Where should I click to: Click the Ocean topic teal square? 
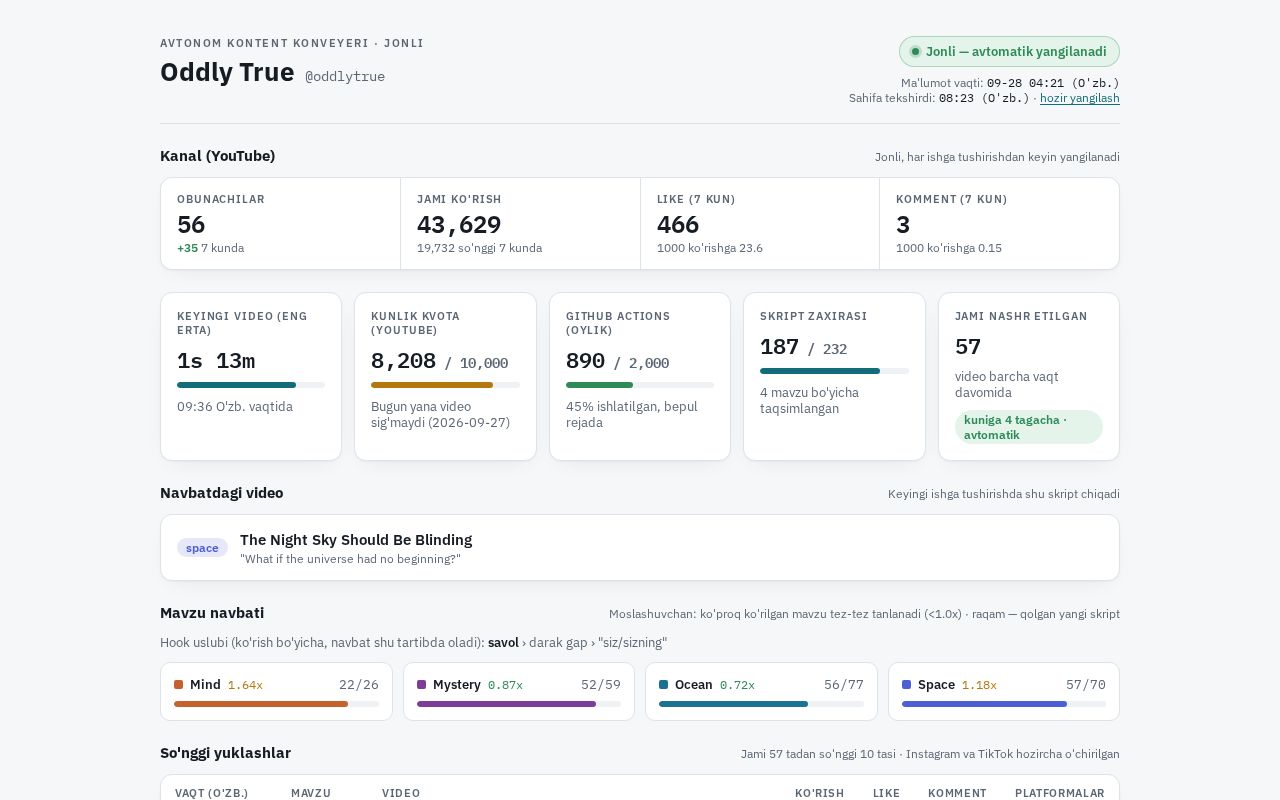664,685
